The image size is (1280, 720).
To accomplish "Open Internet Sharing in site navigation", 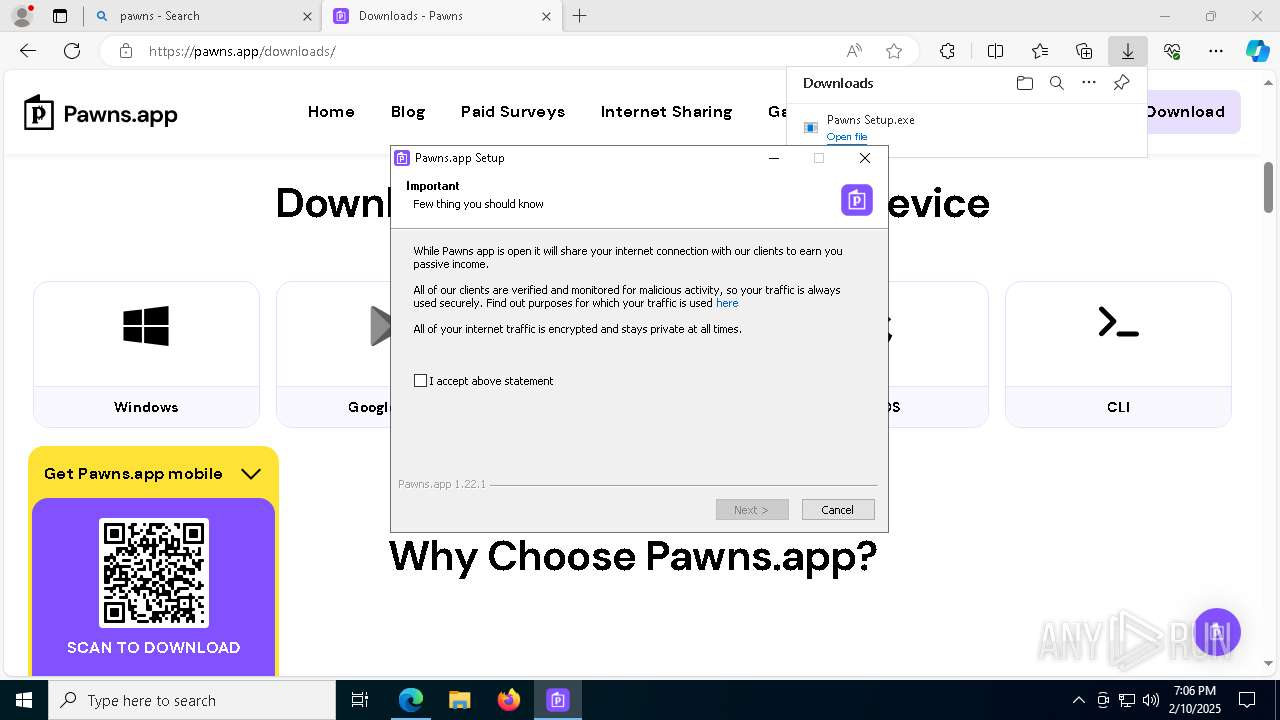I will tap(667, 112).
